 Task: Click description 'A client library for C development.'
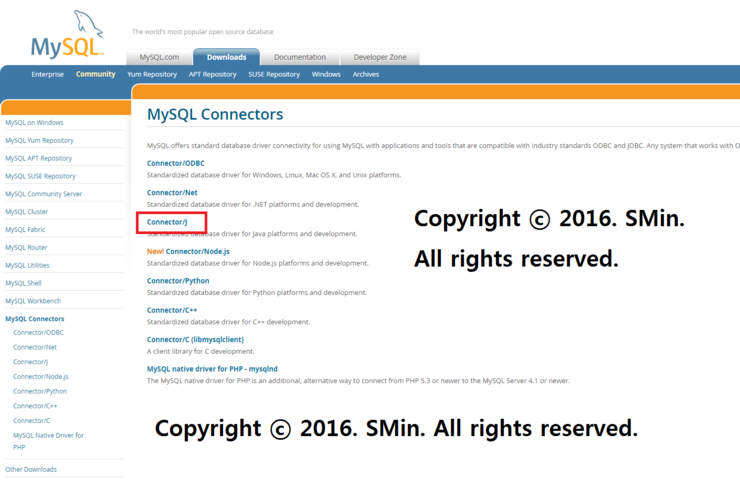click(201, 352)
